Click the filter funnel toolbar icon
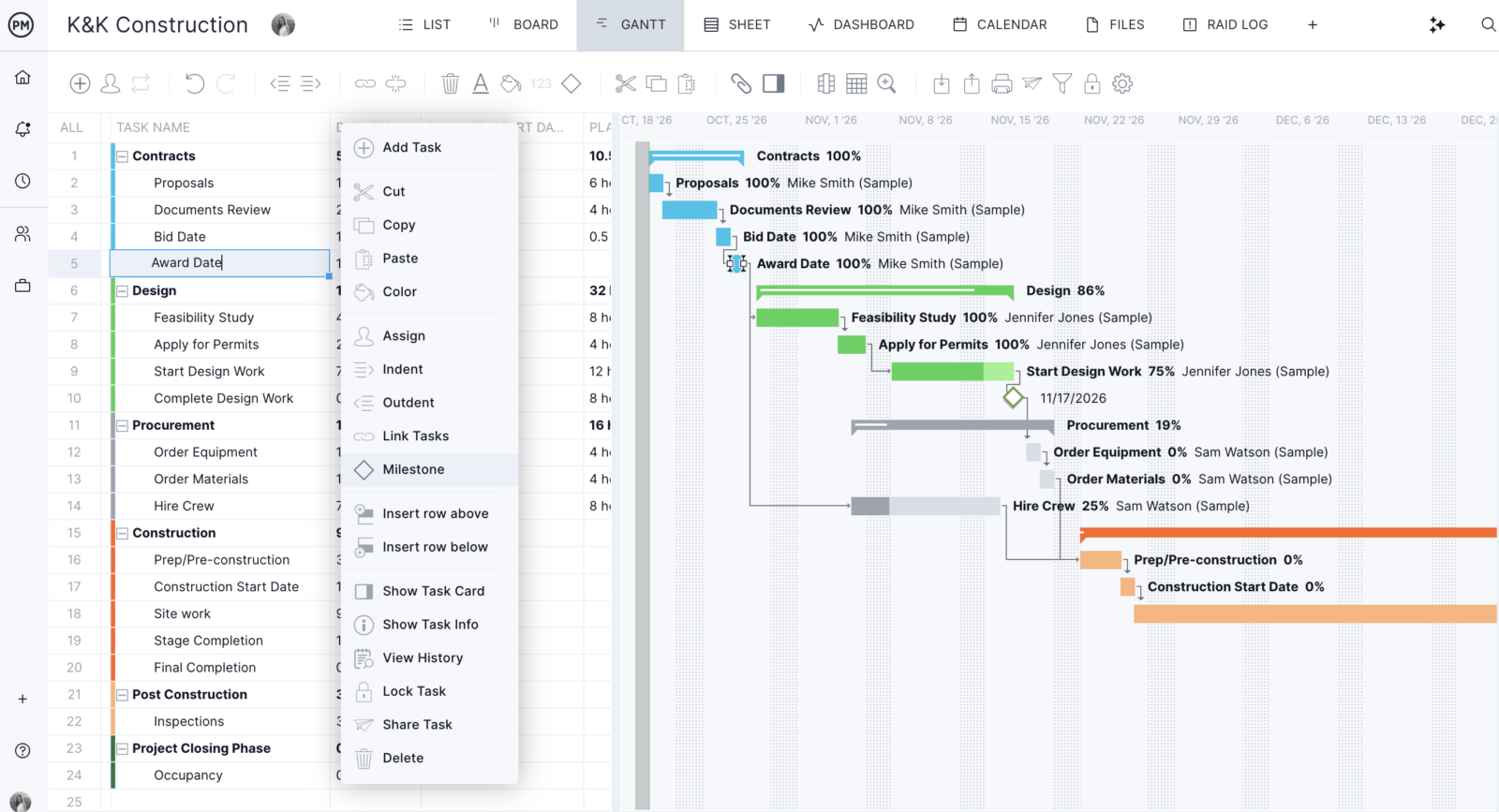The width and height of the screenshot is (1499, 812). tap(1062, 84)
